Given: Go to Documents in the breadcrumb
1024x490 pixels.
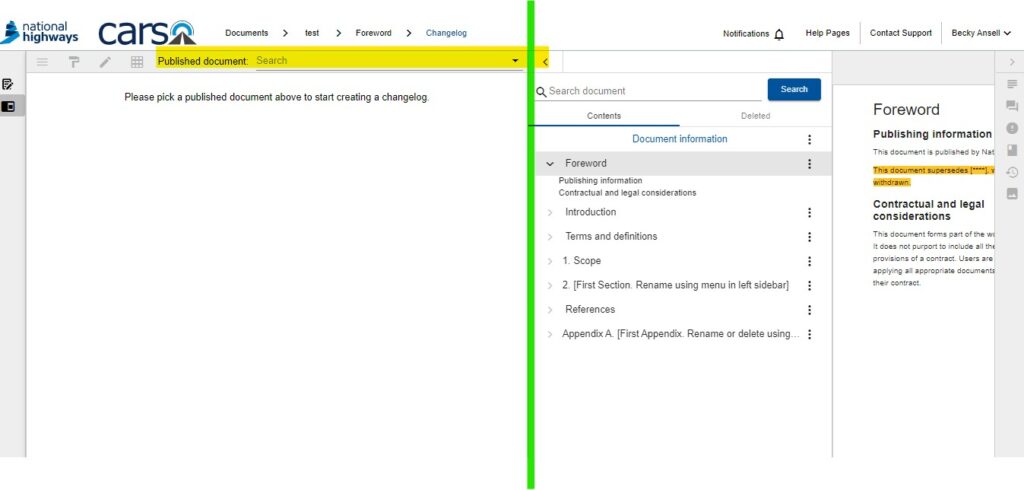Looking at the screenshot, I should [246, 33].
